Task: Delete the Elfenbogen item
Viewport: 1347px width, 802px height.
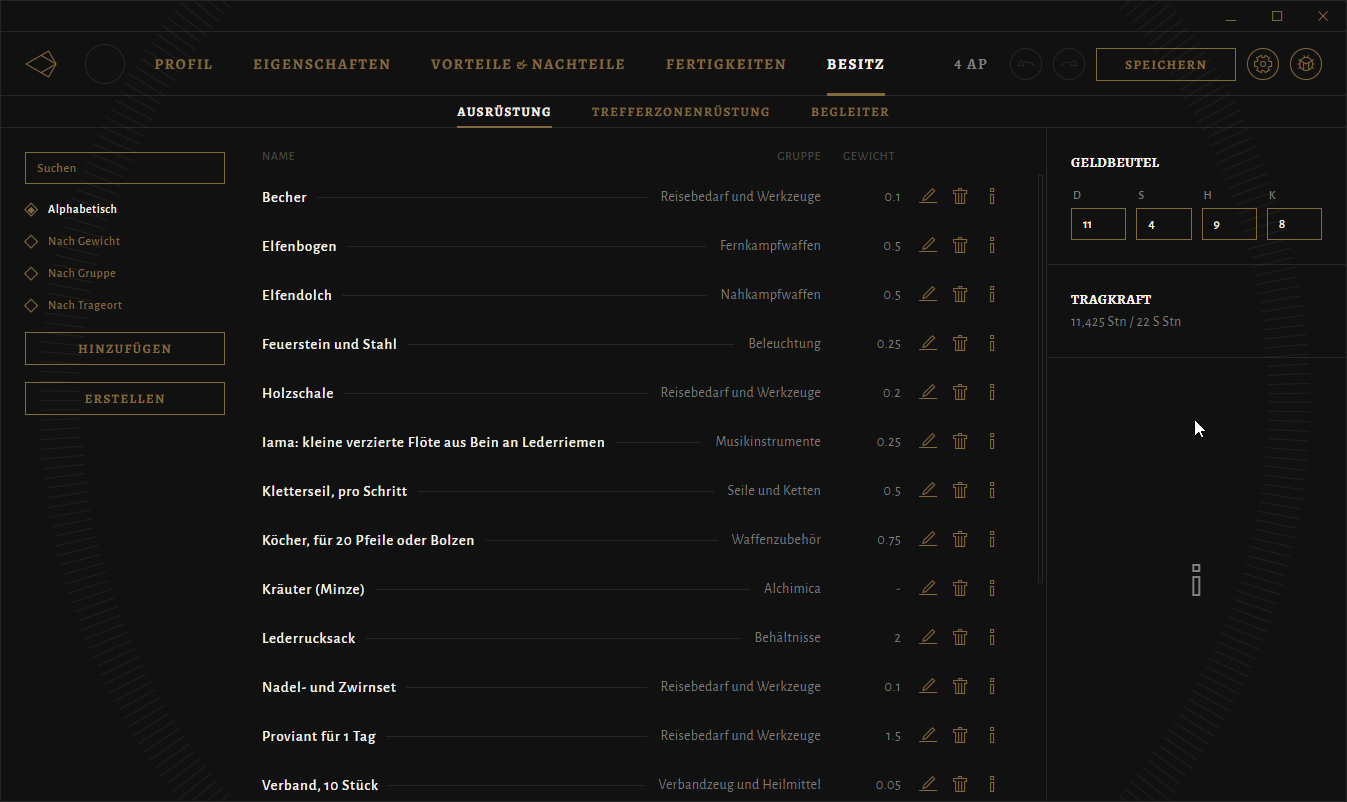Action: (x=960, y=245)
